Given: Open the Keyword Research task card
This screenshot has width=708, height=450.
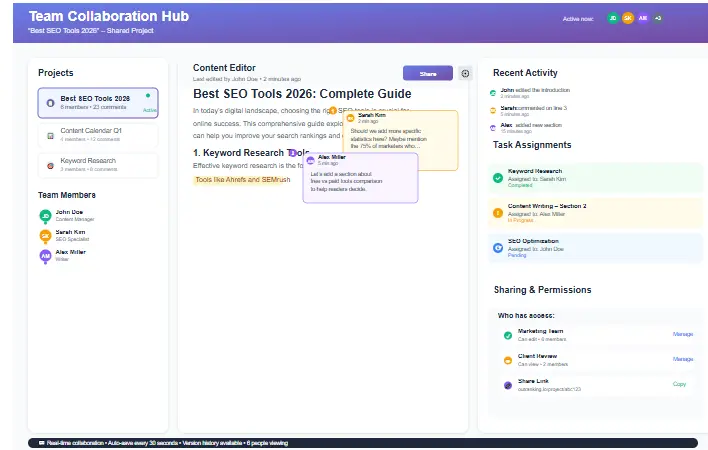Looking at the screenshot, I should [596, 178].
